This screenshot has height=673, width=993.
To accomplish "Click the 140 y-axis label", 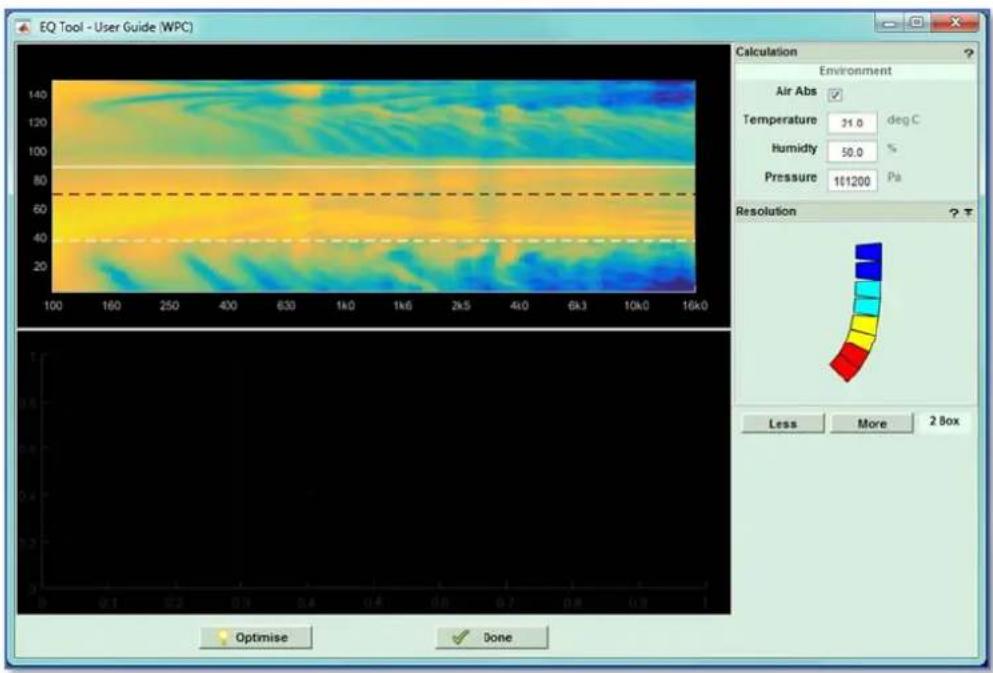I will [37, 94].
